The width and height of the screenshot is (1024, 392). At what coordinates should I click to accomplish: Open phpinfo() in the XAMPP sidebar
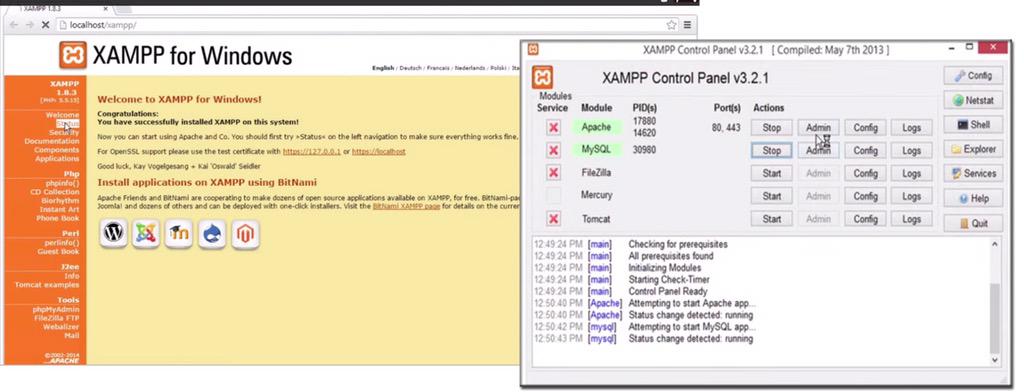coord(63,184)
